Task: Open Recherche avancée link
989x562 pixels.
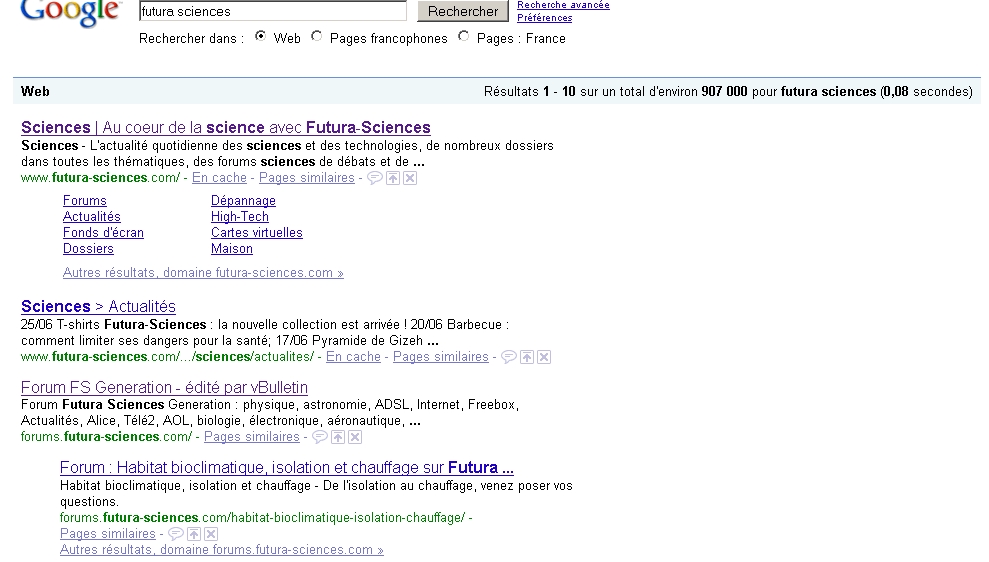Action: (x=563, y=5)
